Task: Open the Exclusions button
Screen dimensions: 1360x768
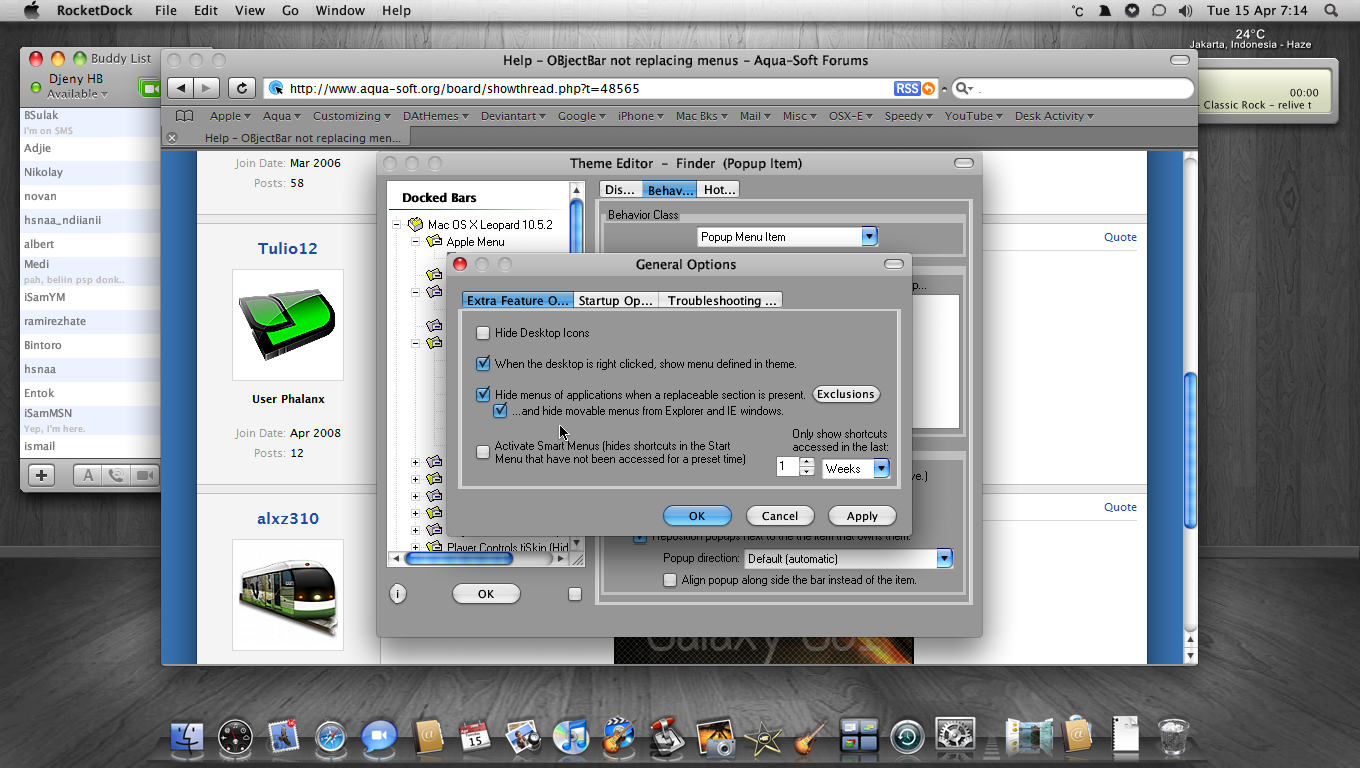Action: click(846, 394)
